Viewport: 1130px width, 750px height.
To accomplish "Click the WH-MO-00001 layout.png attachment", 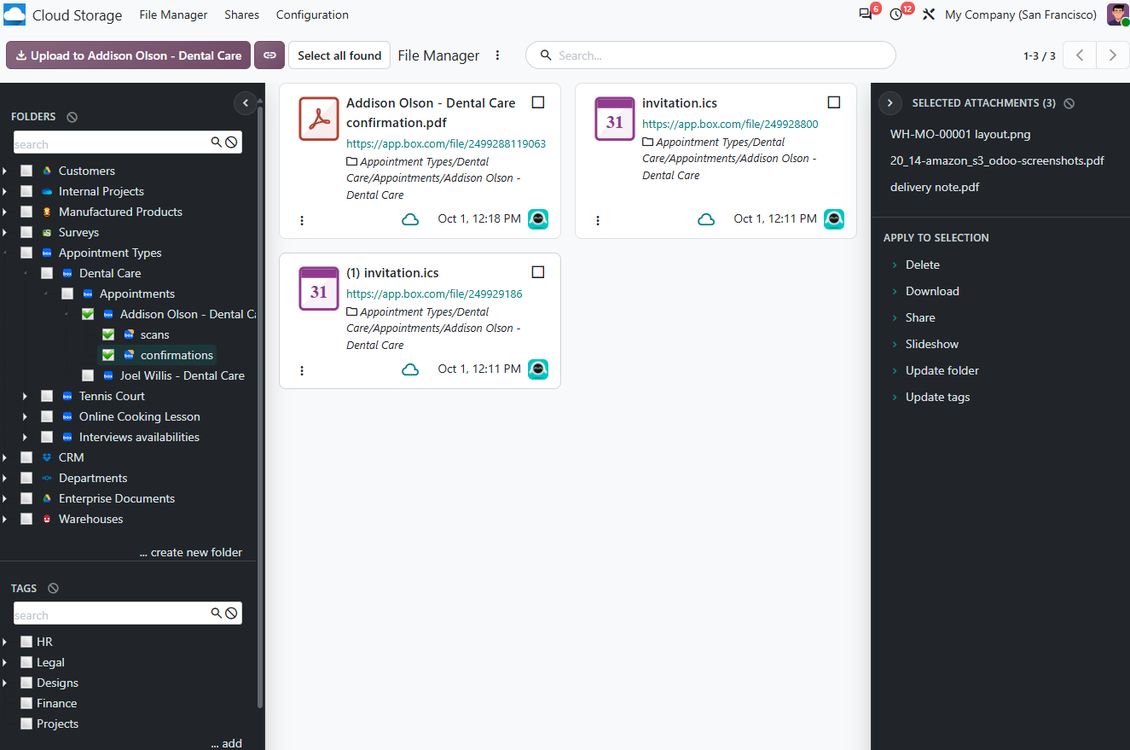I will click(x=960, y=134).
